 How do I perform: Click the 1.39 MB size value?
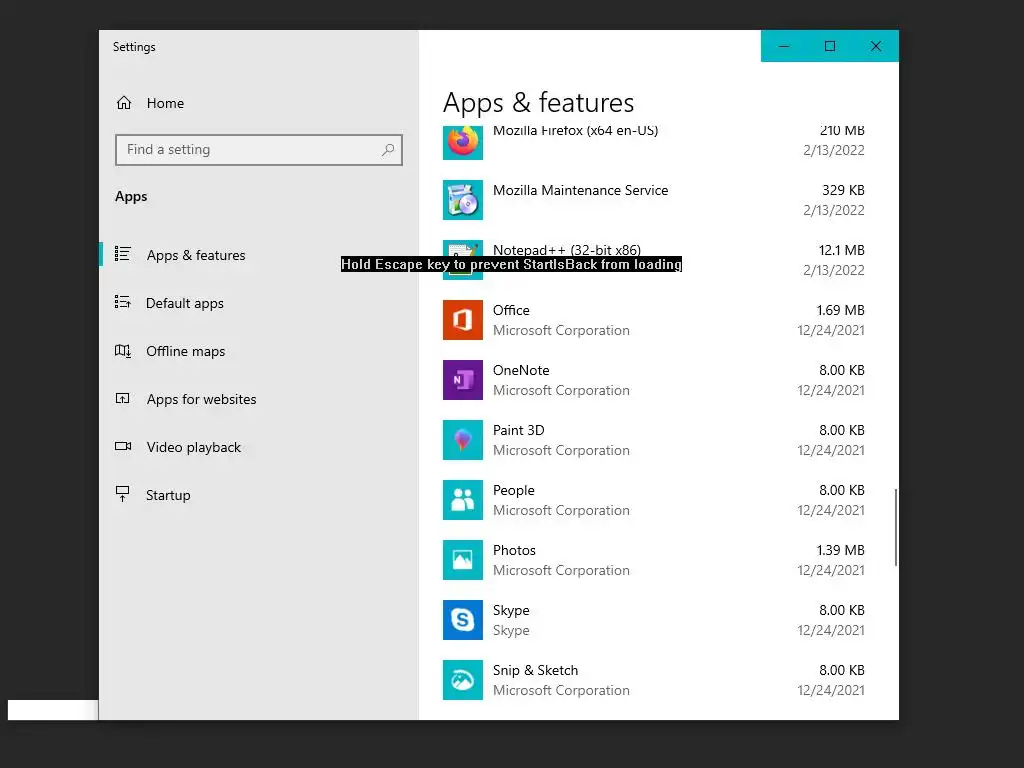point(840,551)
